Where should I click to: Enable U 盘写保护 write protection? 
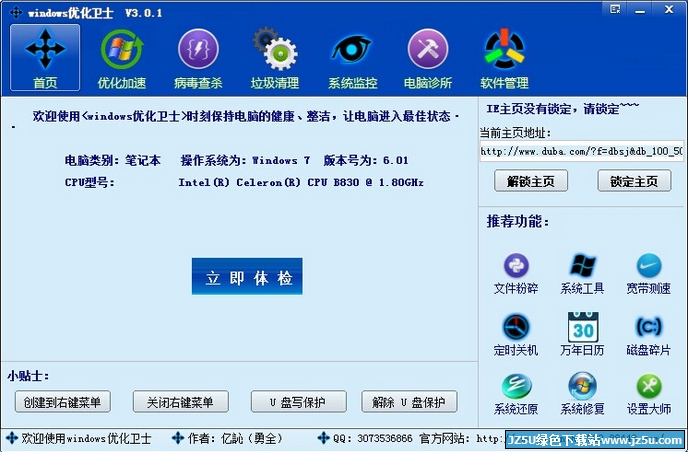point(298,402)
